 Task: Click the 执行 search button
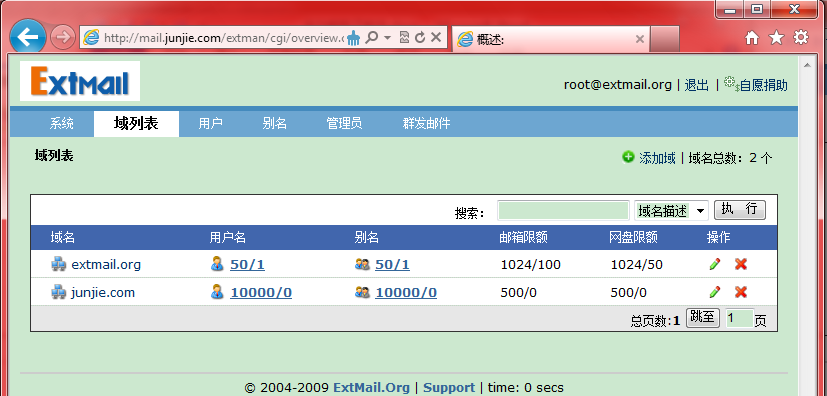(x=739, y=209)
